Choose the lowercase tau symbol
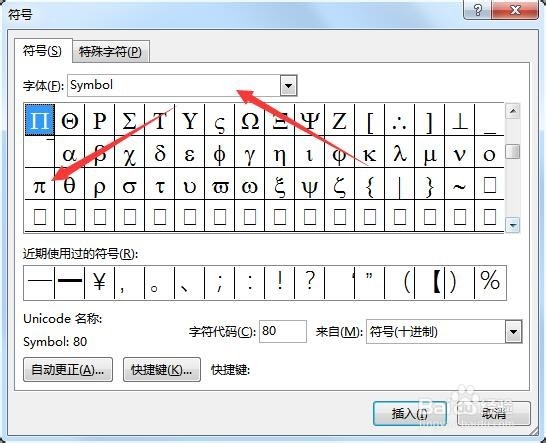The image size is (546, 443). (x=159, y=184)
